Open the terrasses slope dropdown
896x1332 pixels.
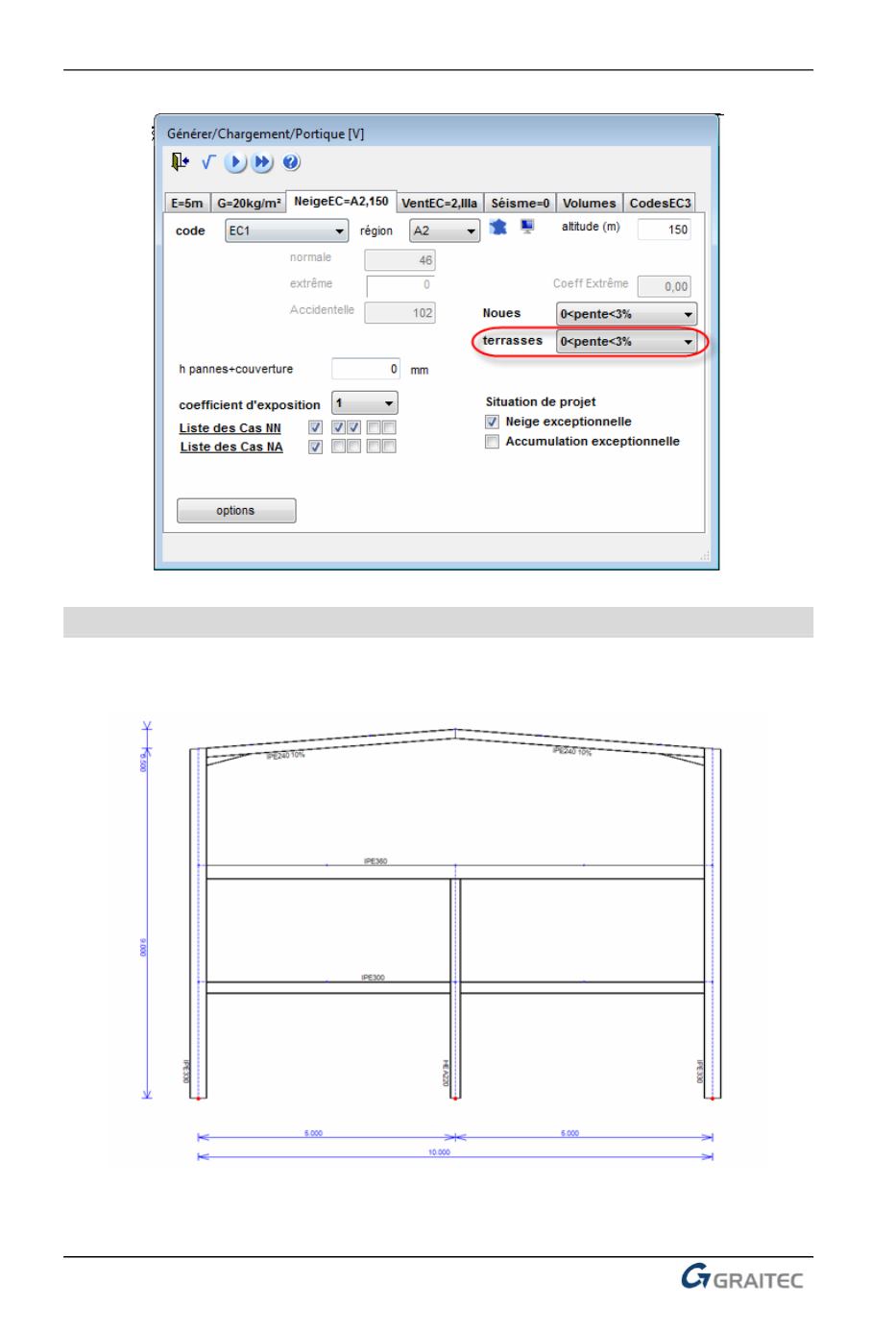[x=627, y=342]
